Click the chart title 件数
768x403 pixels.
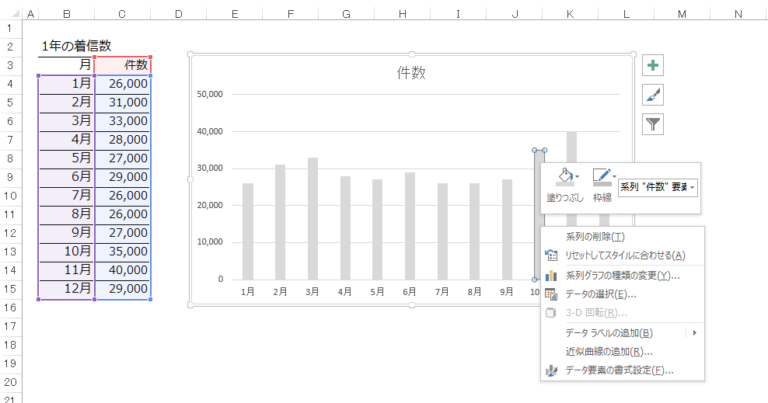pos(411,73)
